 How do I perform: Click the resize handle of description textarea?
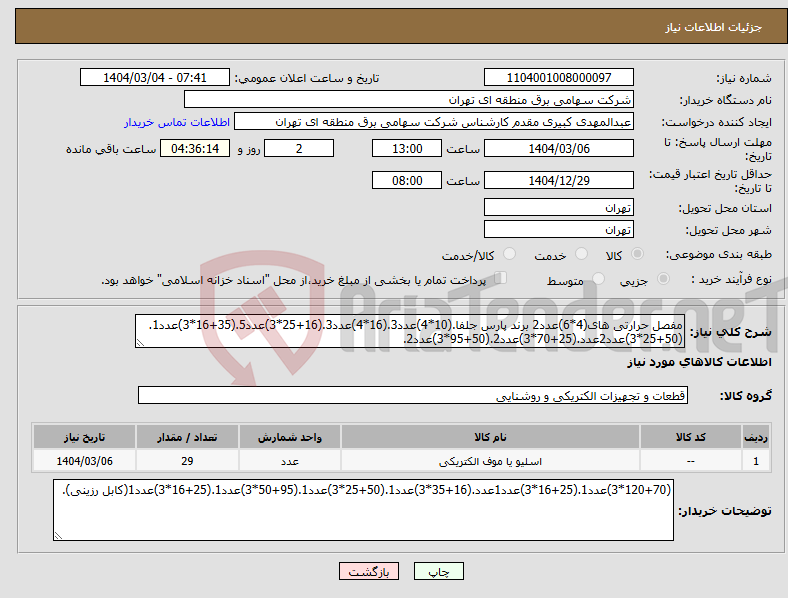tap(140, 343)
